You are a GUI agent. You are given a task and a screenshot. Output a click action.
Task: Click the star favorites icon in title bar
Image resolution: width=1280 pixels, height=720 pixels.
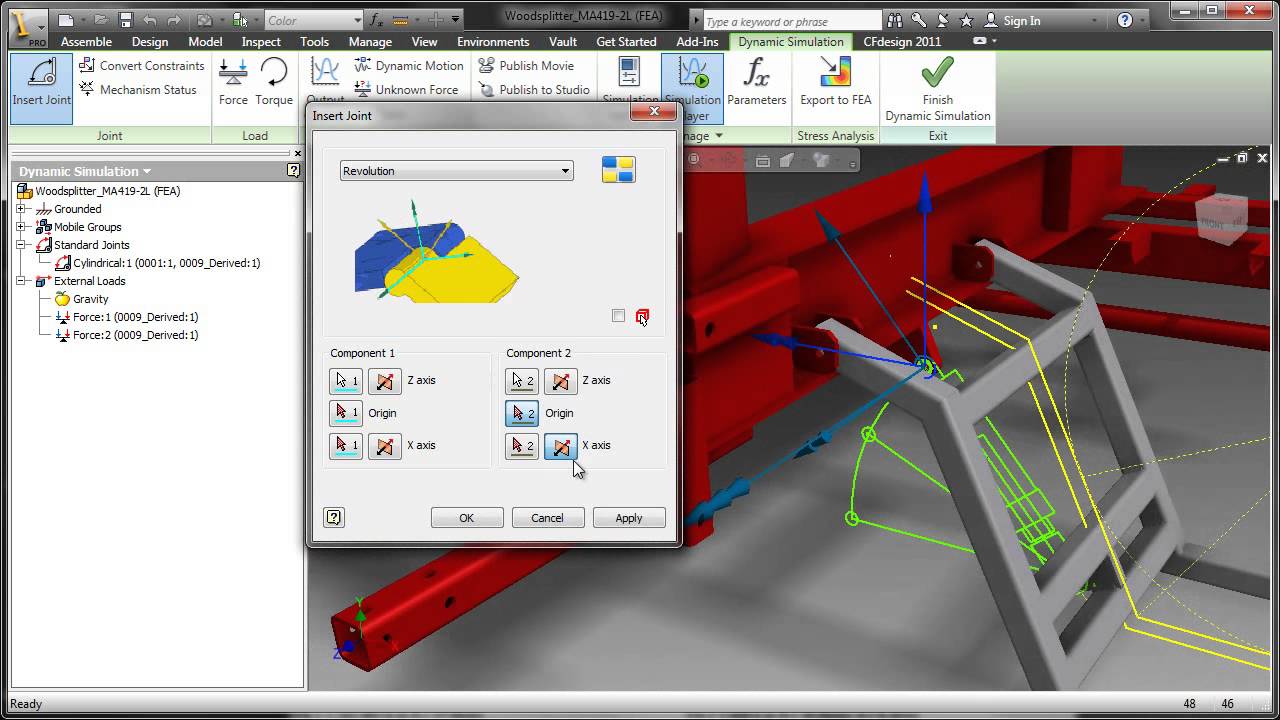coord(966,20)
